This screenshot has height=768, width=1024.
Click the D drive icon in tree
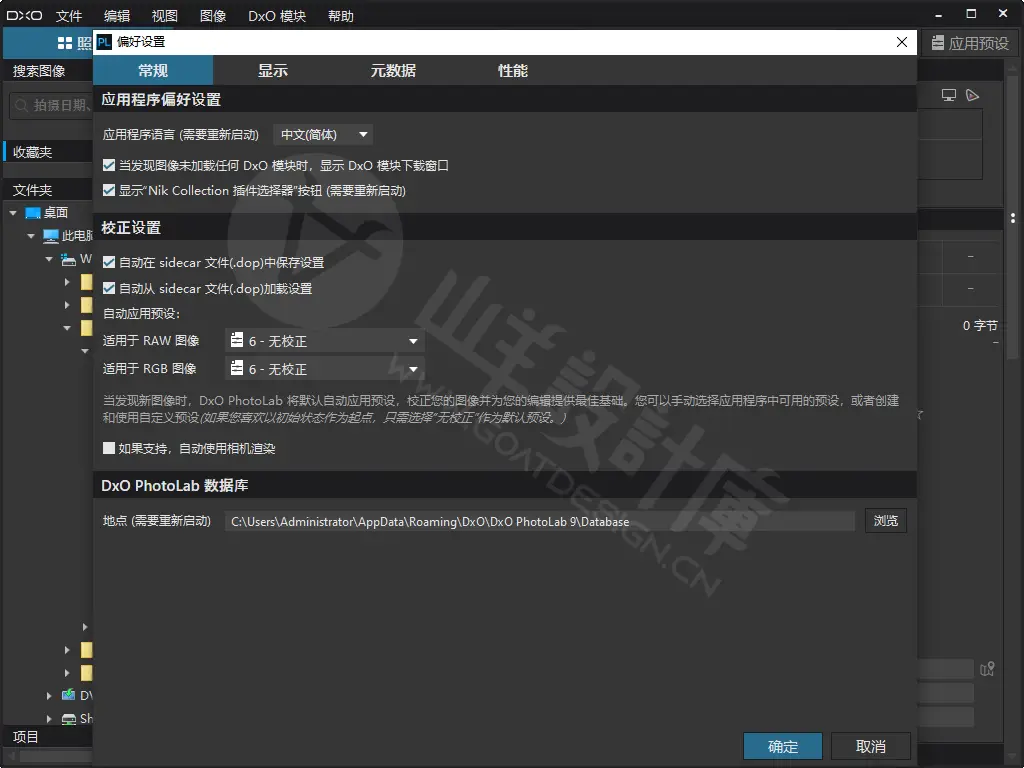point(69,696)
